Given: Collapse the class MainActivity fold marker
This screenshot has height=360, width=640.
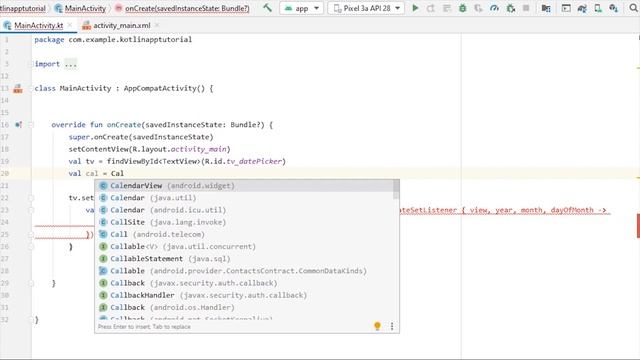Looking at the screenshot, I should point(31,89).
